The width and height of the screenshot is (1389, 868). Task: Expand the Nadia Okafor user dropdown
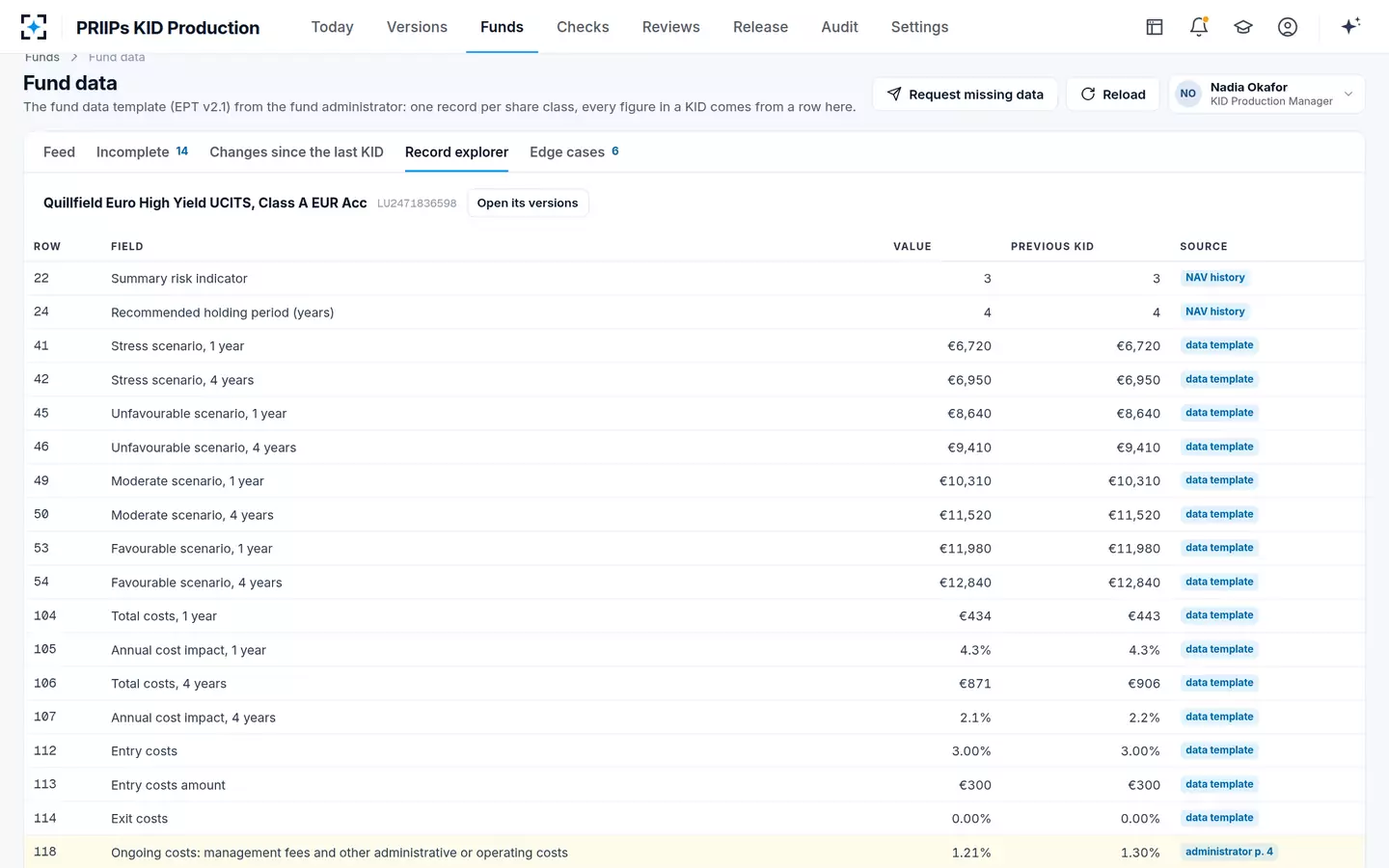[1348, 94]
